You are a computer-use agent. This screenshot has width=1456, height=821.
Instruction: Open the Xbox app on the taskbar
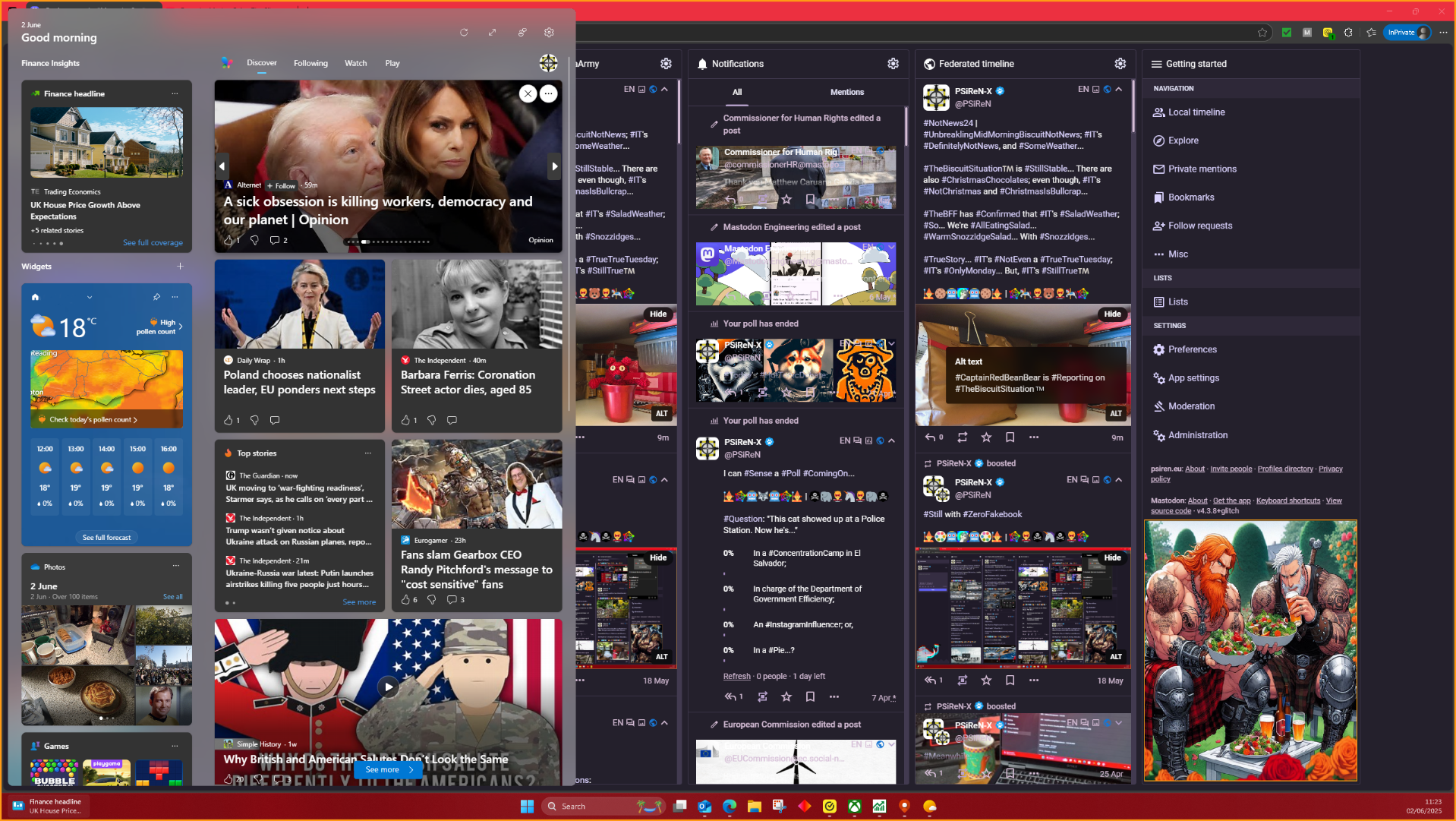pyautogui.click(x=854, y=807)
